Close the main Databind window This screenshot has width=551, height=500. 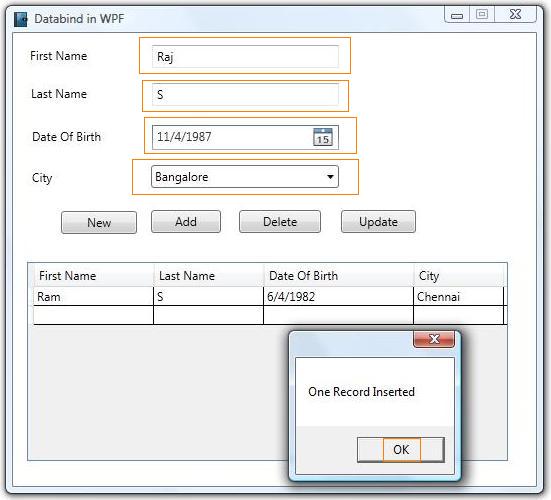(x=515, y=15)
